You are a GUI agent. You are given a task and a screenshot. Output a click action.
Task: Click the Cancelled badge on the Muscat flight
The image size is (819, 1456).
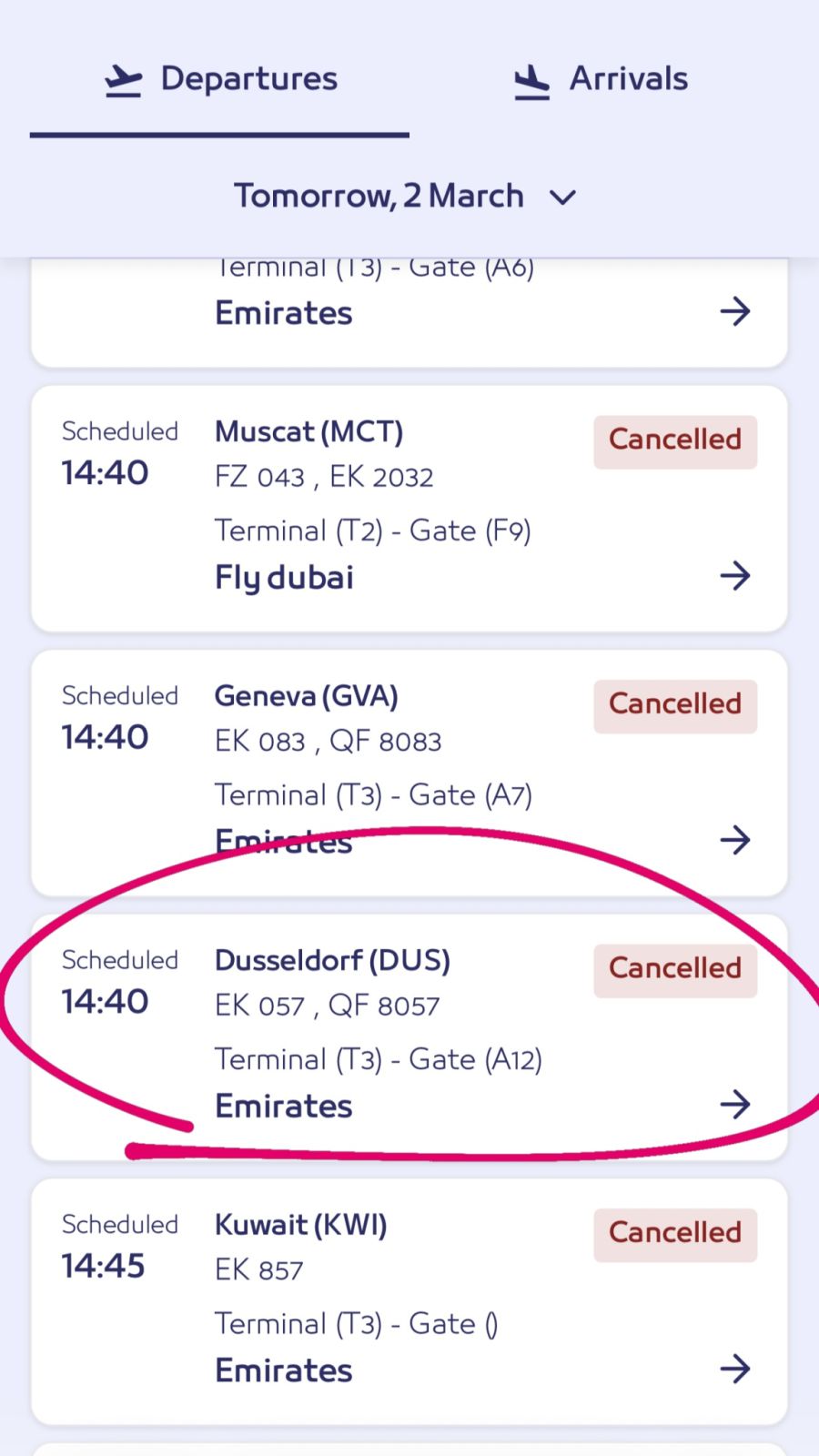click(x=674, y=440)
